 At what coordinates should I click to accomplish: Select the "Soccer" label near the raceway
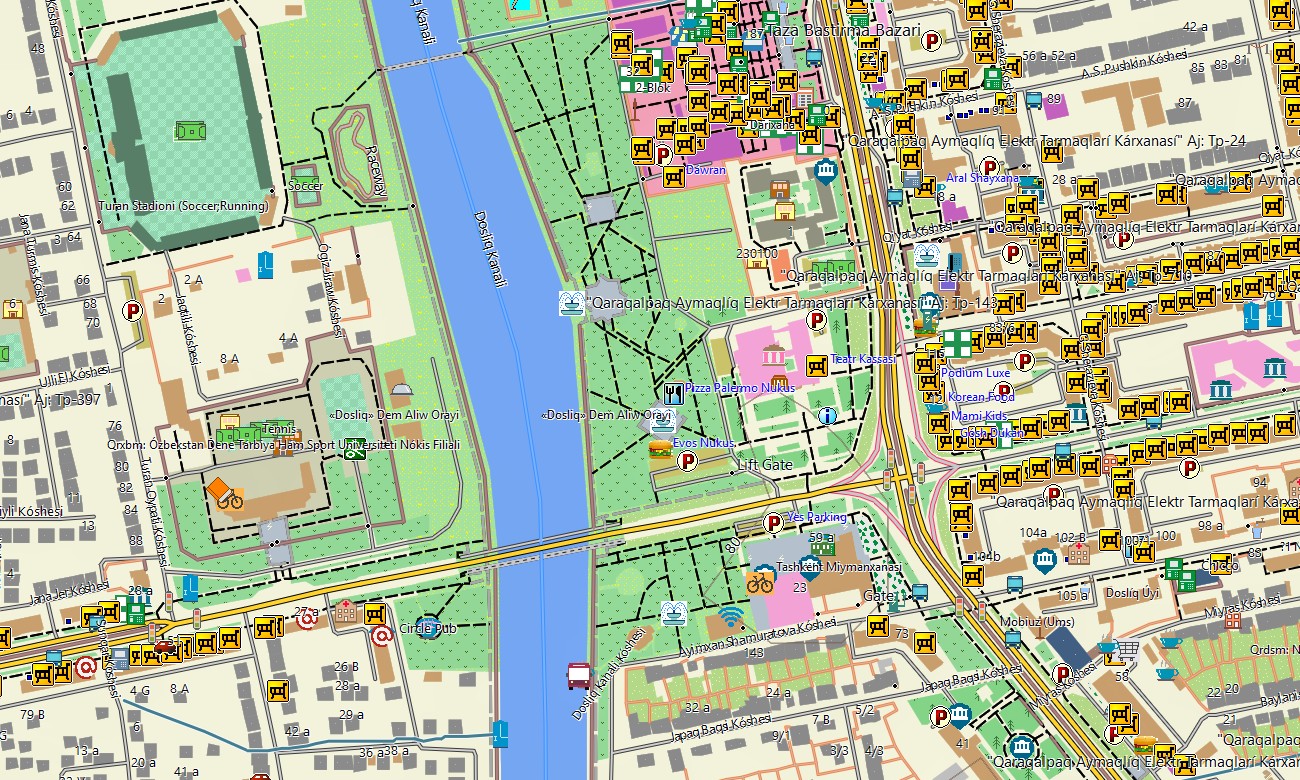pos(305,185)
